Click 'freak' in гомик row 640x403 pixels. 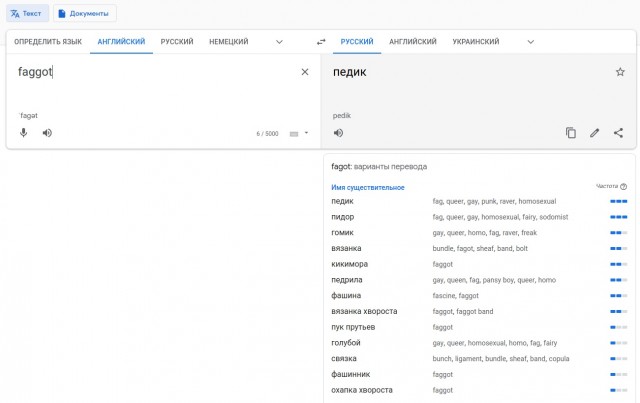point(529,233)
